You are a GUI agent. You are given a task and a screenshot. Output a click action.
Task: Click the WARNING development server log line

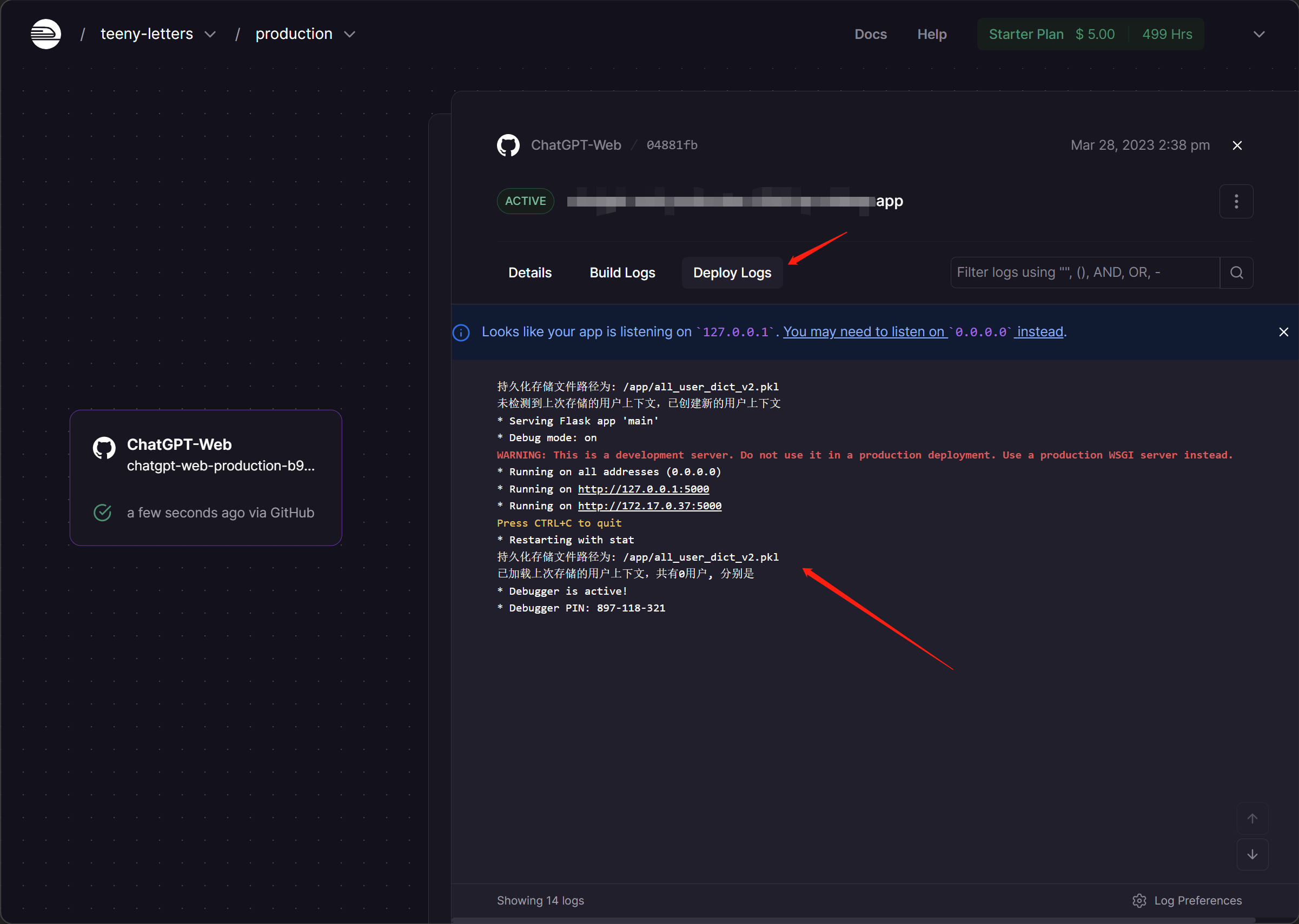click(x=865, y=455)
